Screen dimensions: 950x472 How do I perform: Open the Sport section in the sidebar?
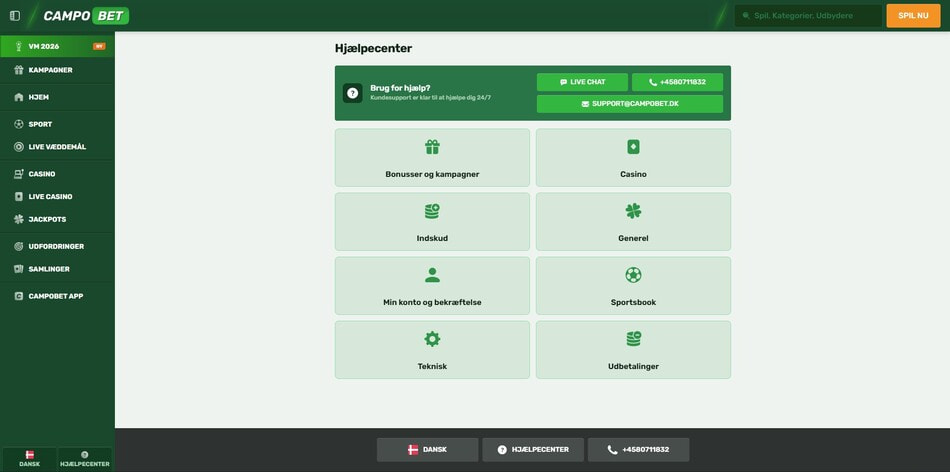(57, 124)
